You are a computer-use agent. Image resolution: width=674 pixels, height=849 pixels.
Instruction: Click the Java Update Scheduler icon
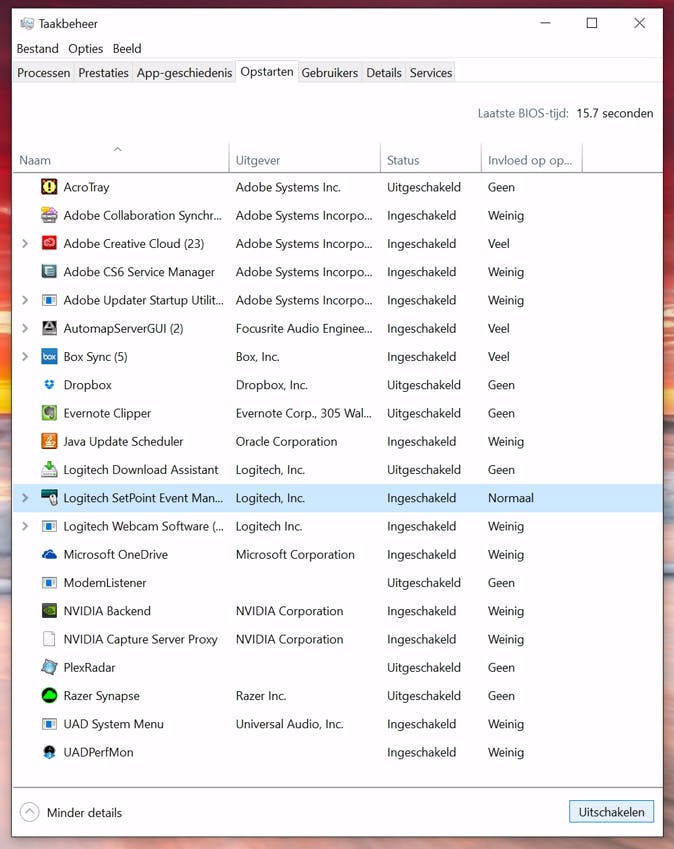click(x=49, y=441)
